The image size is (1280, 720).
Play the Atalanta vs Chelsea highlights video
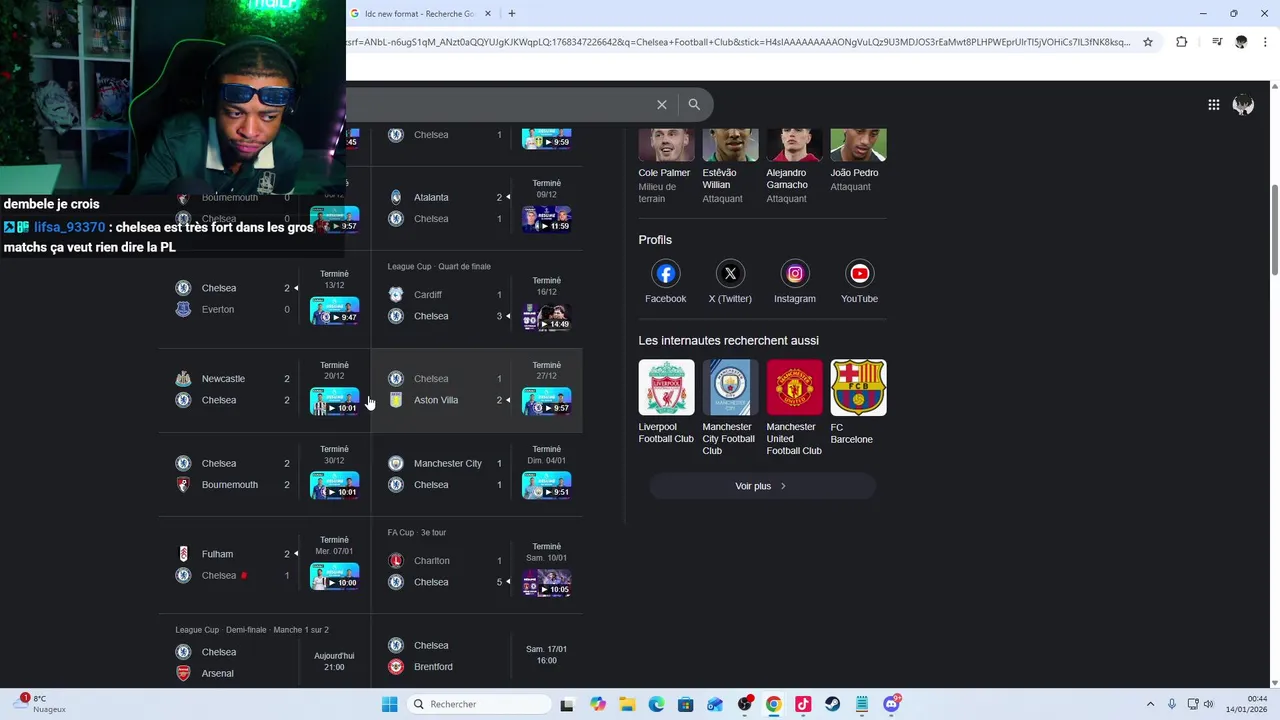[x=547, y=219]
